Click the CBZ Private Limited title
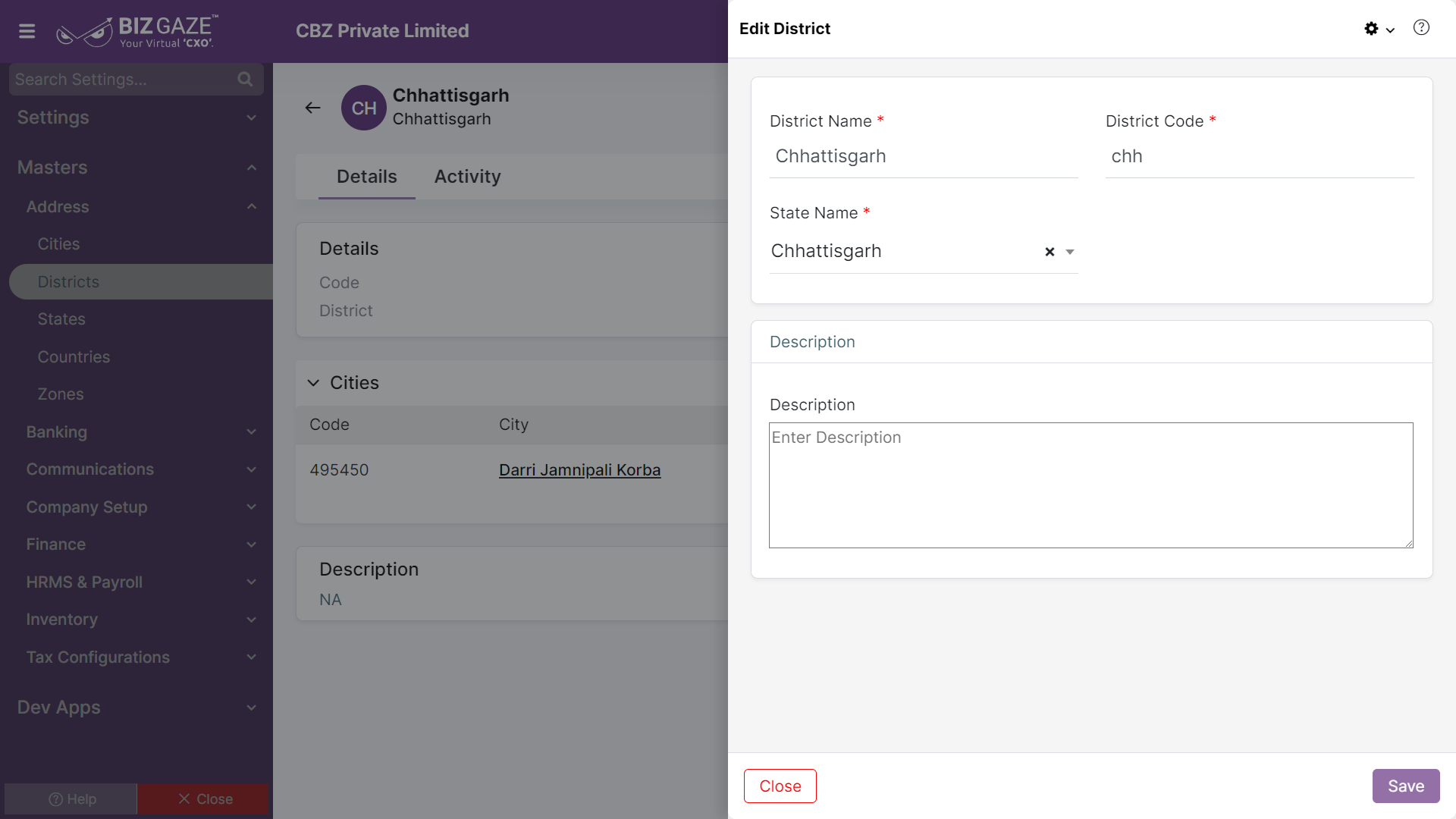 [382, 31]
